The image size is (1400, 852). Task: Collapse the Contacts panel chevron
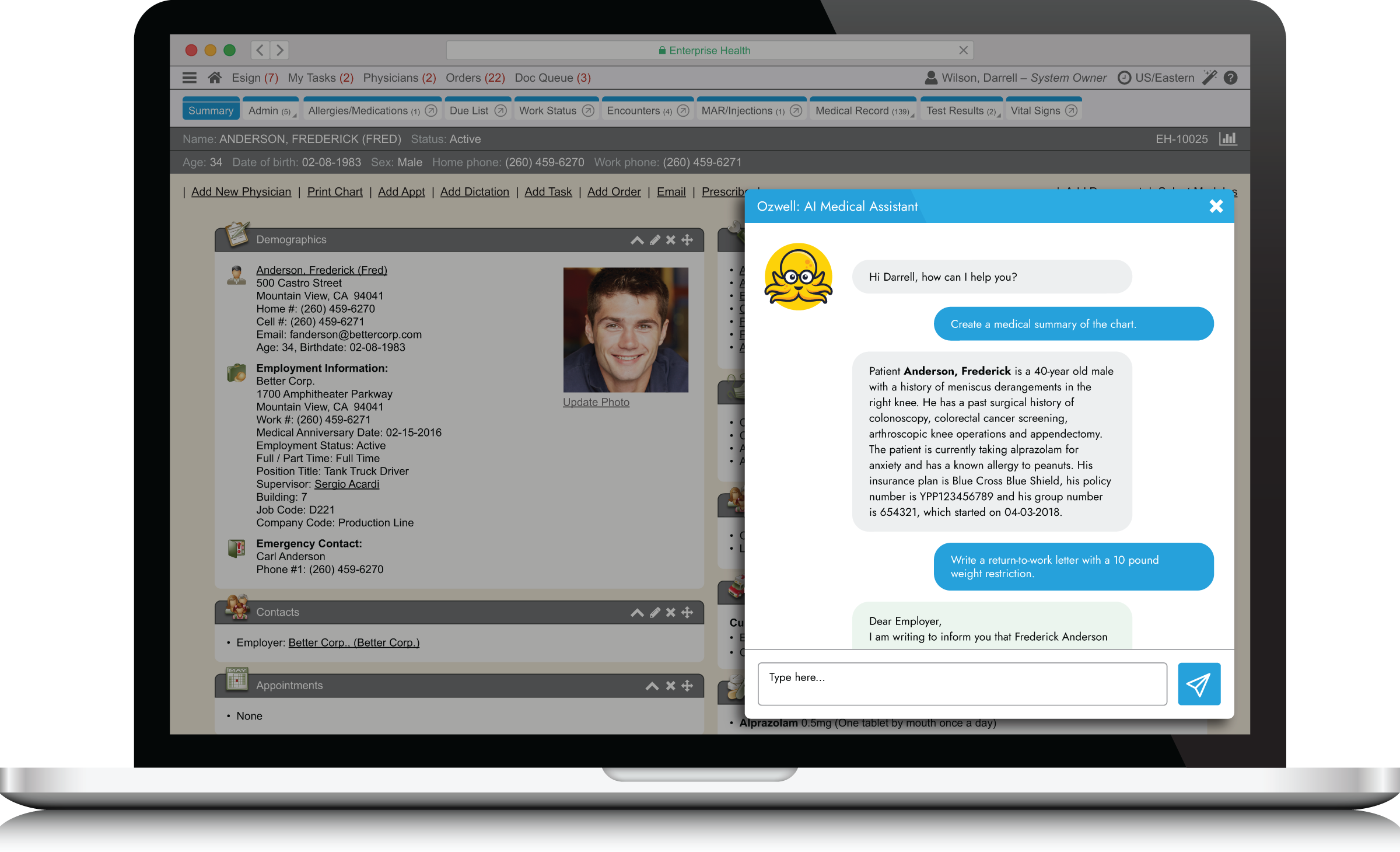click(637, 613)
